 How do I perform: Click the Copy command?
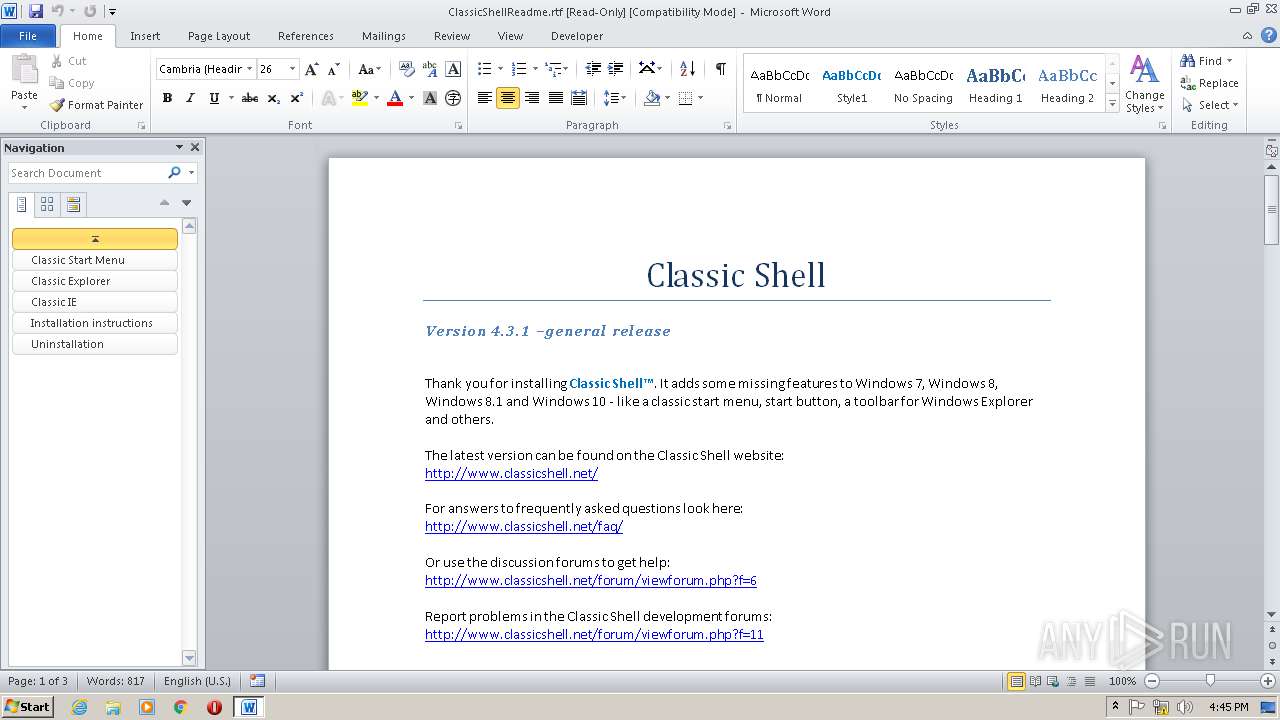pyautogui.click(x=72, y=83)
